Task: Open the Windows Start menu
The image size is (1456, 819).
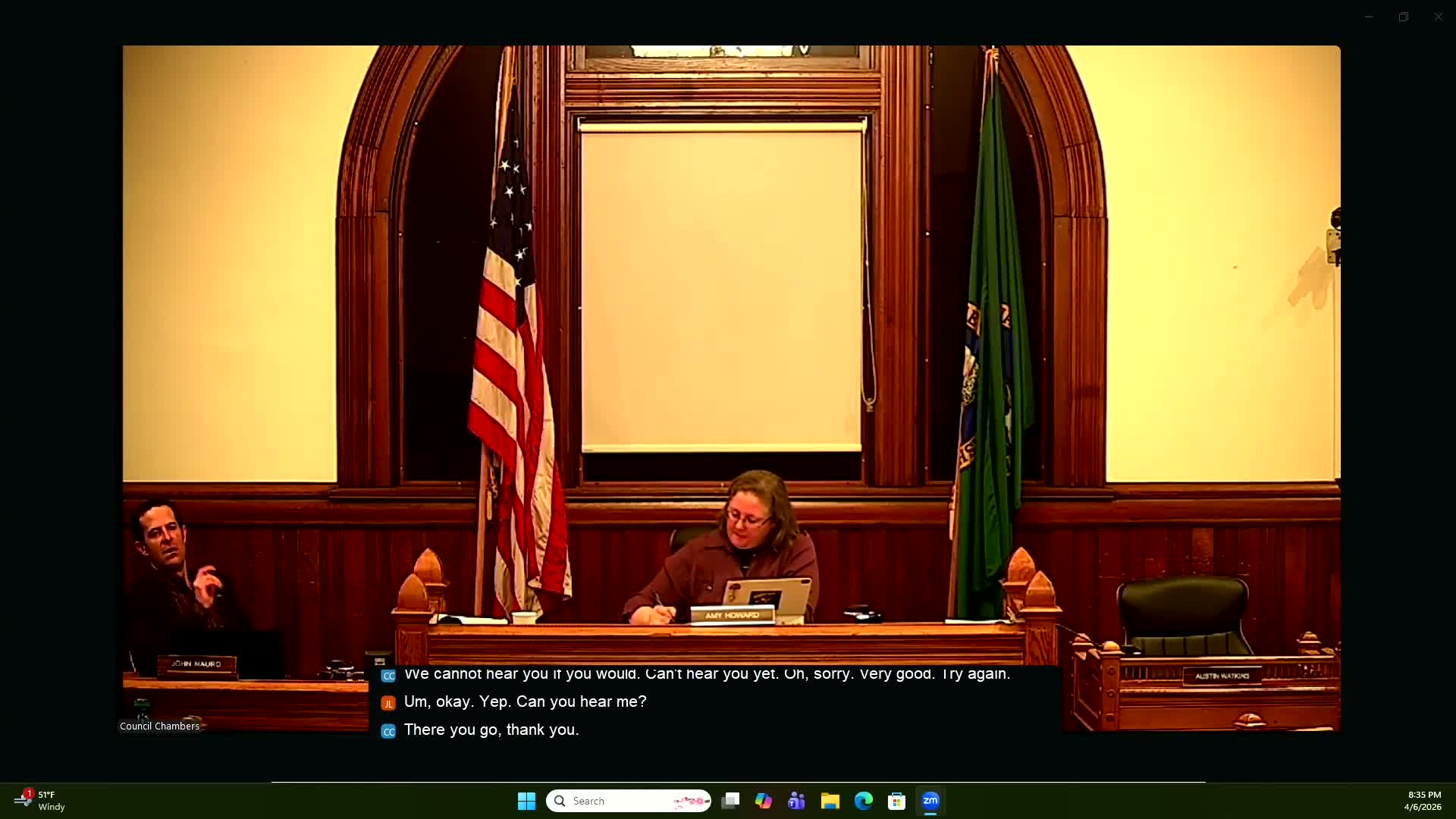Action: (x=526, y=801)
